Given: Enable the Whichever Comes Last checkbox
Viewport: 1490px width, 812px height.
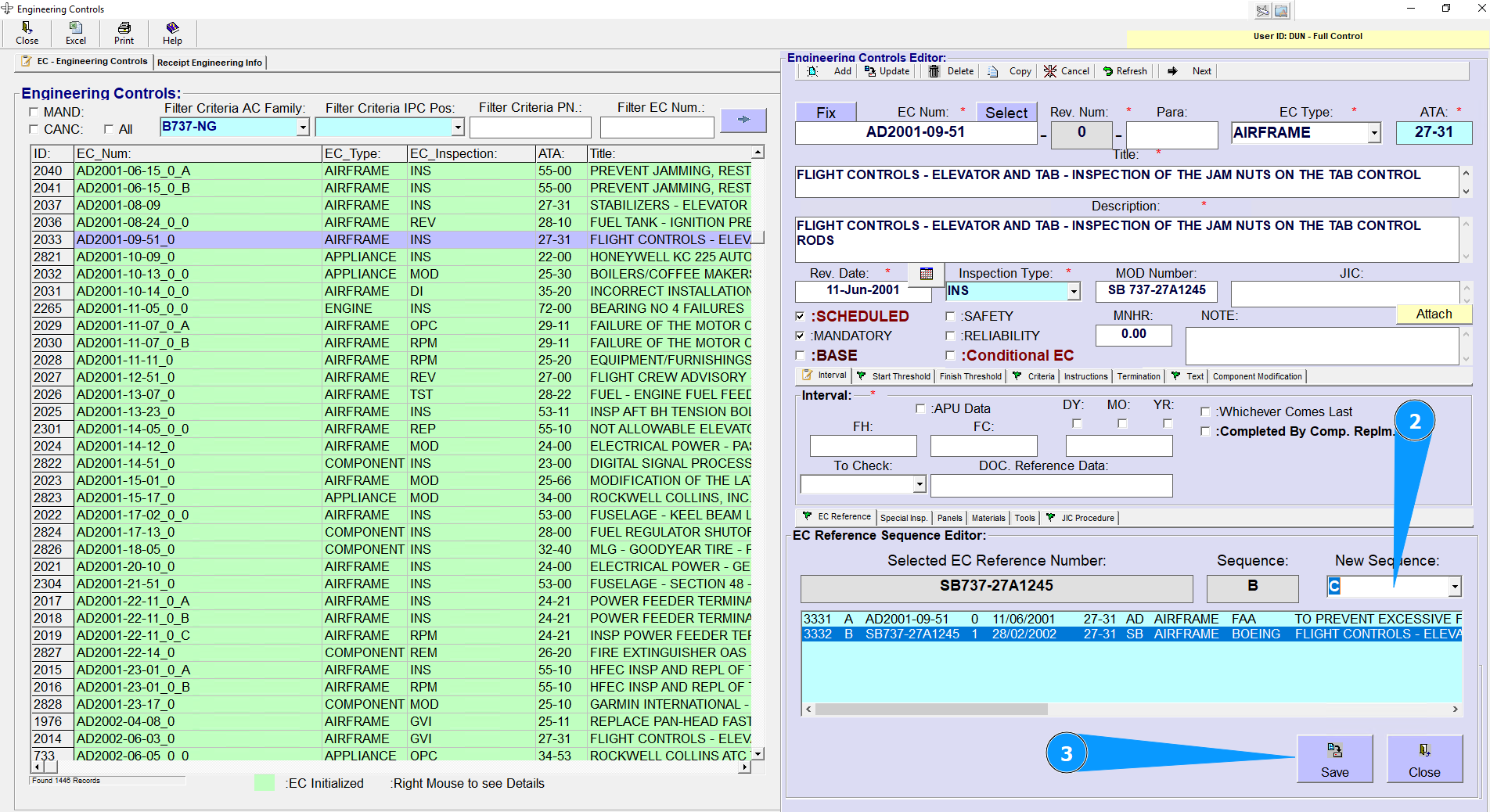Looking at the screenshot, I should (1205, 411).
